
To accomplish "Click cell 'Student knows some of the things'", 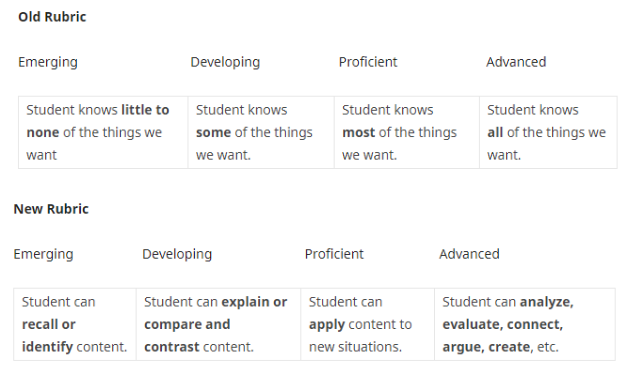I will (x=261, y=132).
